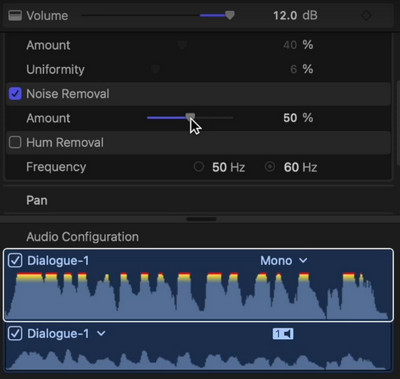Click the Volume film-strip icon
Screen dimensions: 400x379
pos(15,15)
